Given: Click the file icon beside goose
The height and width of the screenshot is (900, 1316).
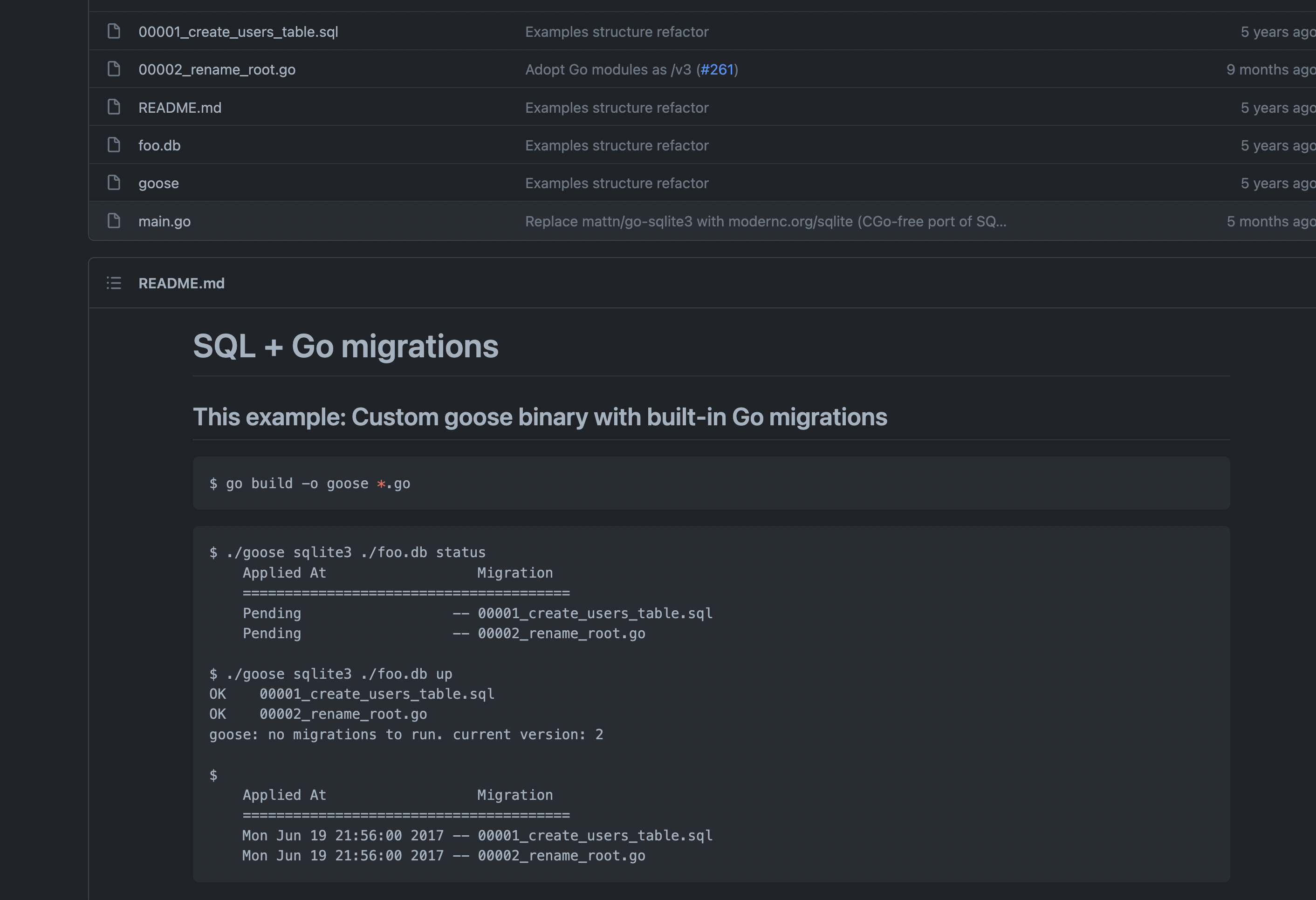Looking at the screenshot, I should (113, 182).
